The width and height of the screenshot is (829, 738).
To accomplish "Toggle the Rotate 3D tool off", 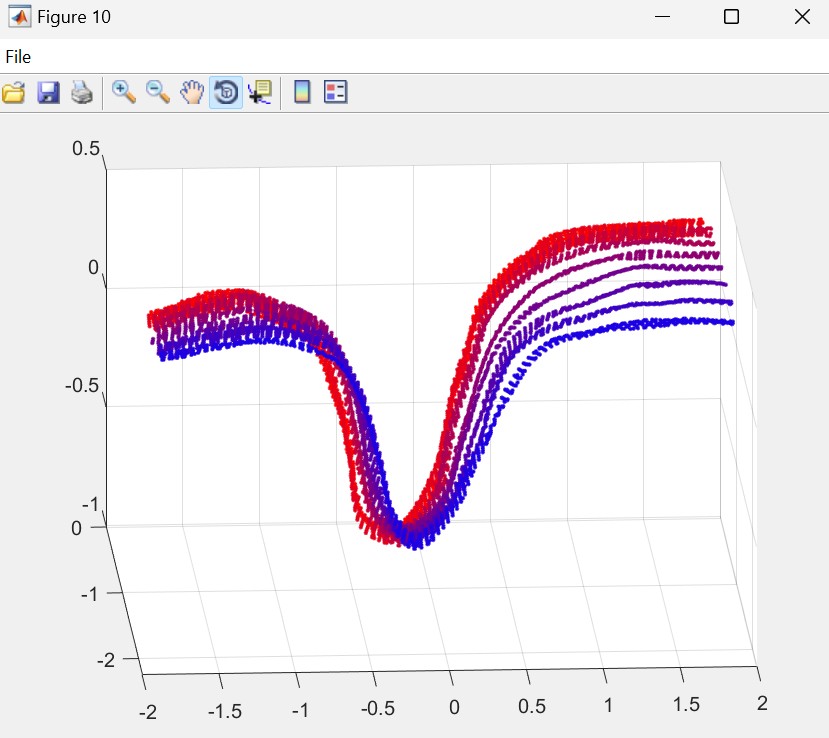I will (225, 93).
